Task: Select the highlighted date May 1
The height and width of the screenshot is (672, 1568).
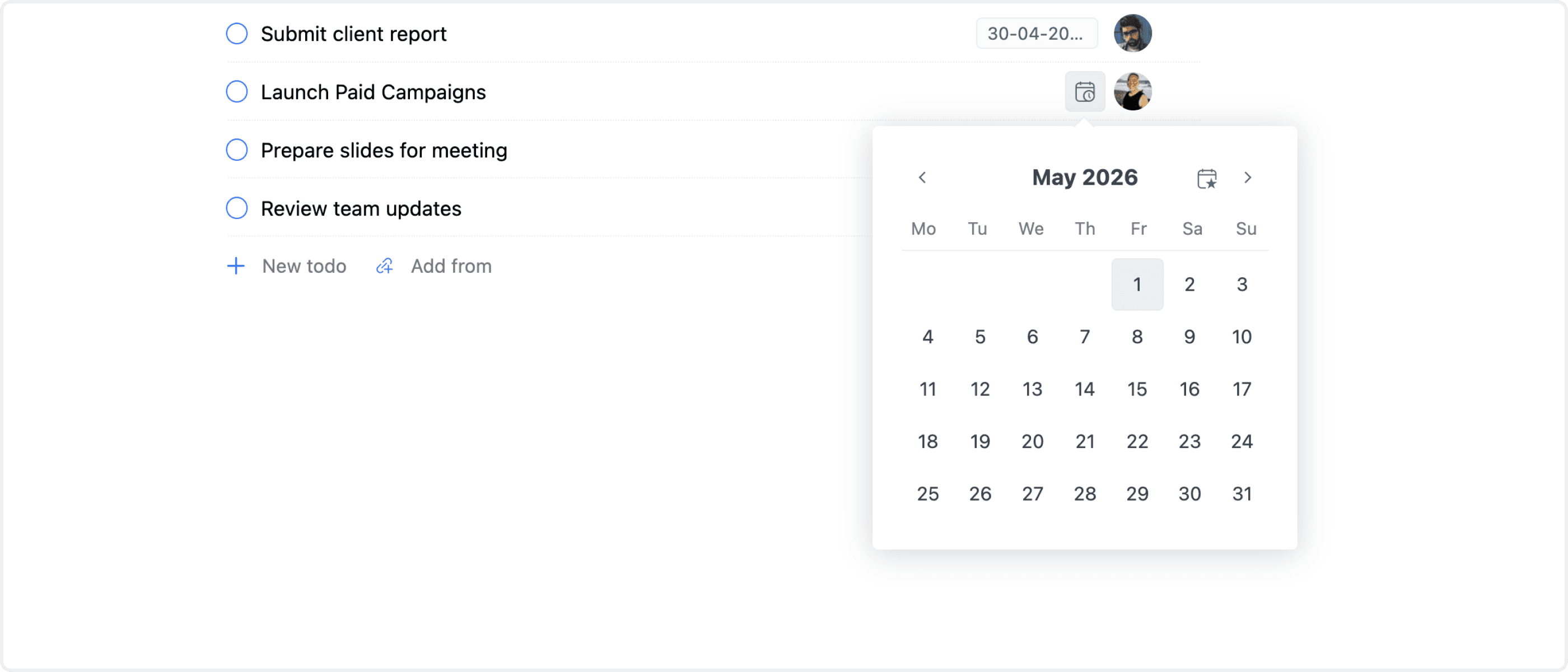Action: pos(1137,284)
